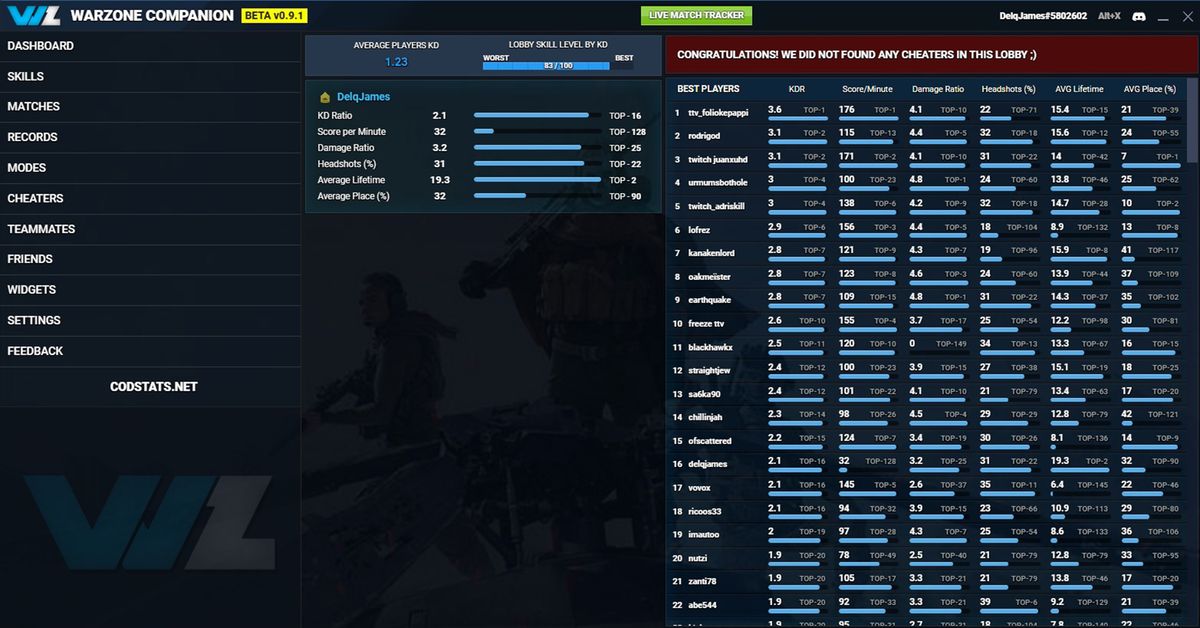Image resolution: width=1200 pixels, height=628 pixels.
Task: Open SETTINGS from the sidebar
Action: [x=34, y=320]
